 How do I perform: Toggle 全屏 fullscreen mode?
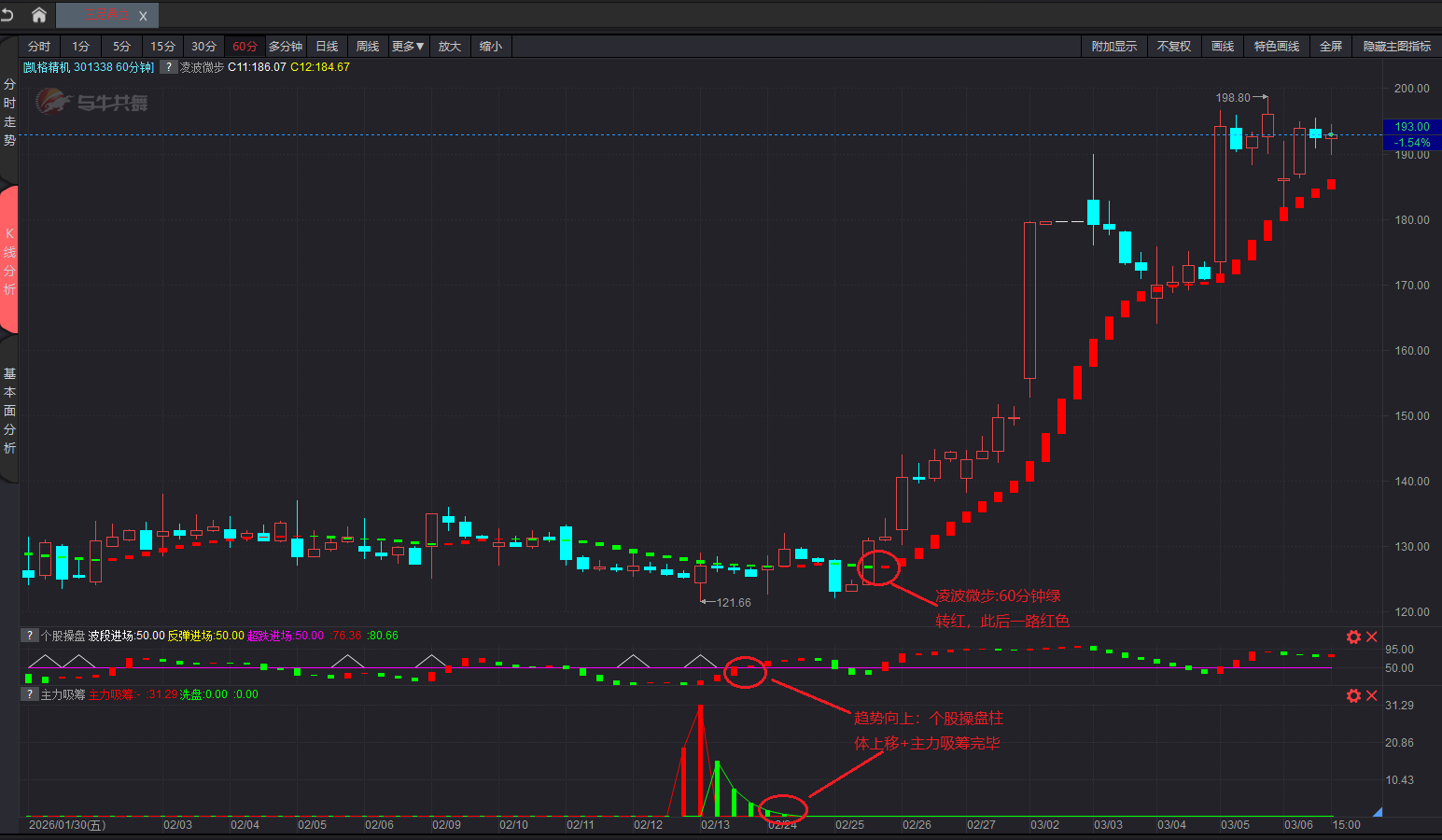tap(1330, 47)
